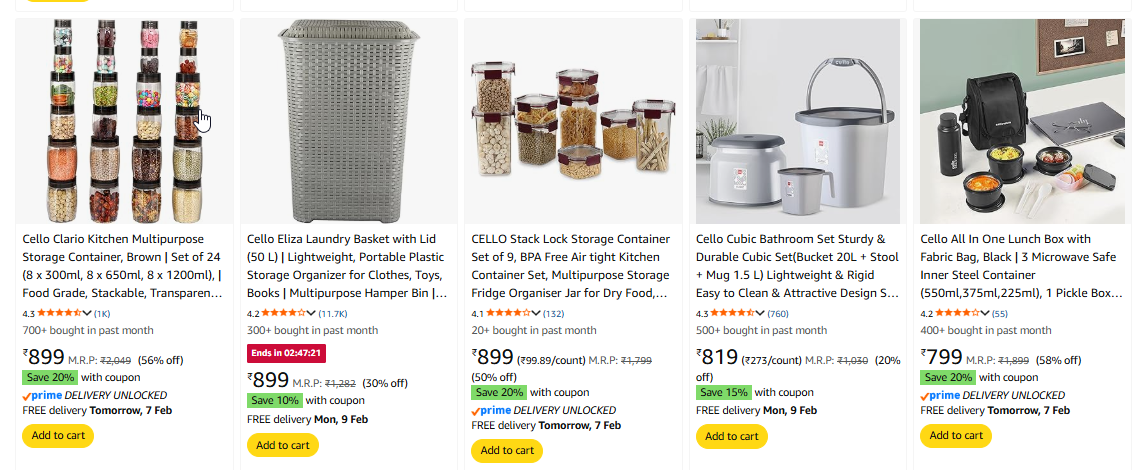Expand rating chevron for Cubic Bathroom Set
The width and height of the screenshot is (1132, 470).
tap(761, 313)
